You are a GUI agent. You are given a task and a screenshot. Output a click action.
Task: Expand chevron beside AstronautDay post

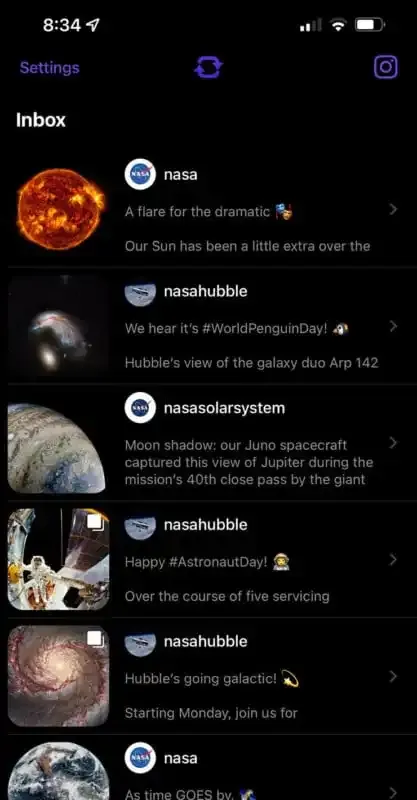(x=393, y=560)
